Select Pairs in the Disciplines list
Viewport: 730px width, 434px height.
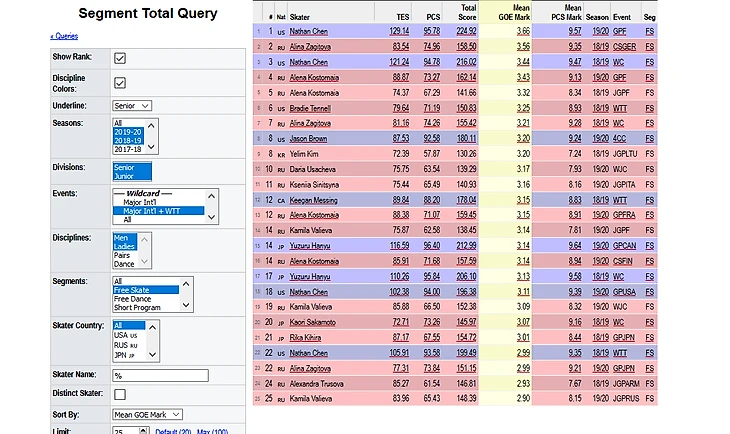pos(124,254)
